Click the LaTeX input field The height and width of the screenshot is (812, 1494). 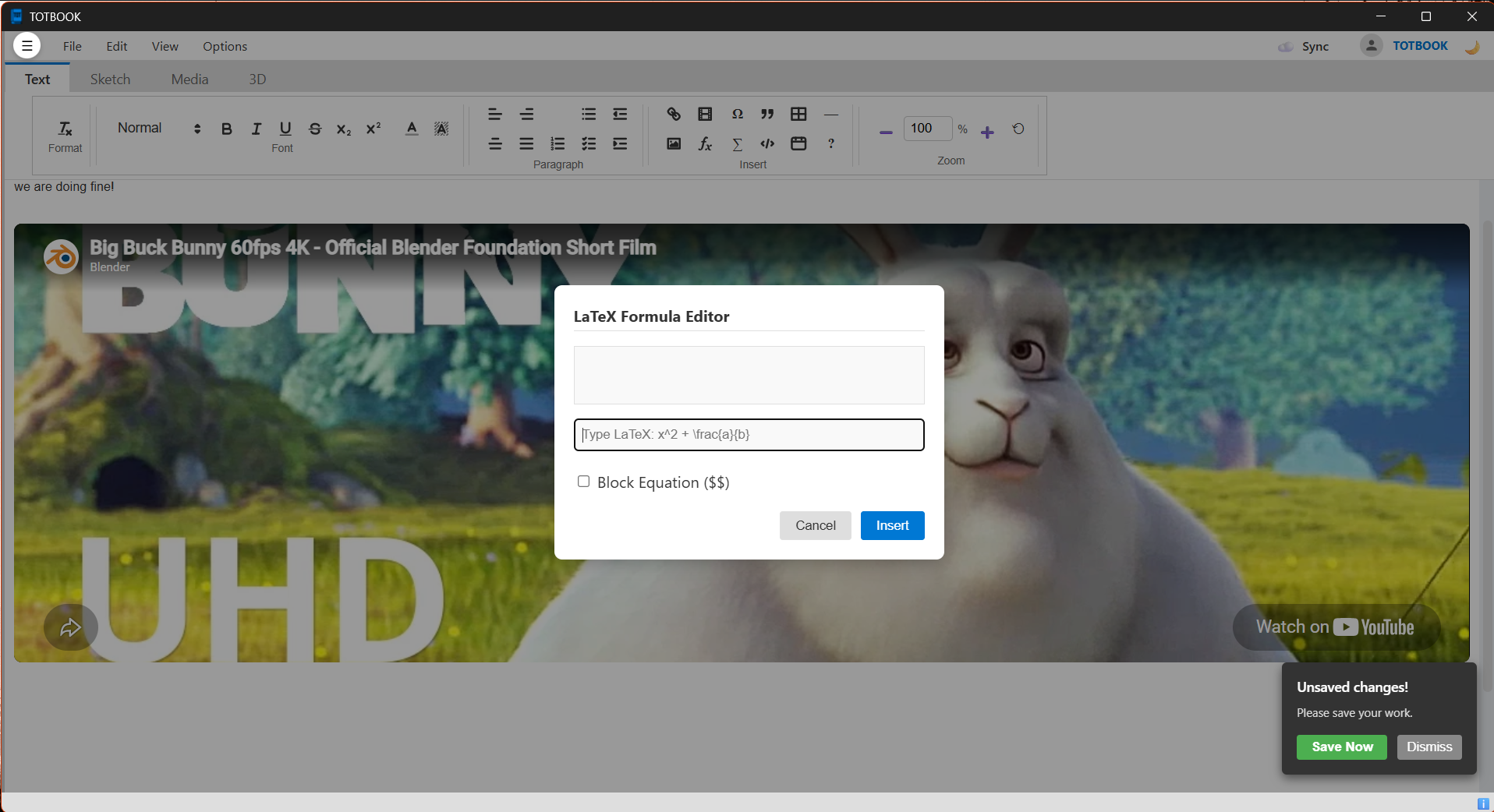[749, 435]
